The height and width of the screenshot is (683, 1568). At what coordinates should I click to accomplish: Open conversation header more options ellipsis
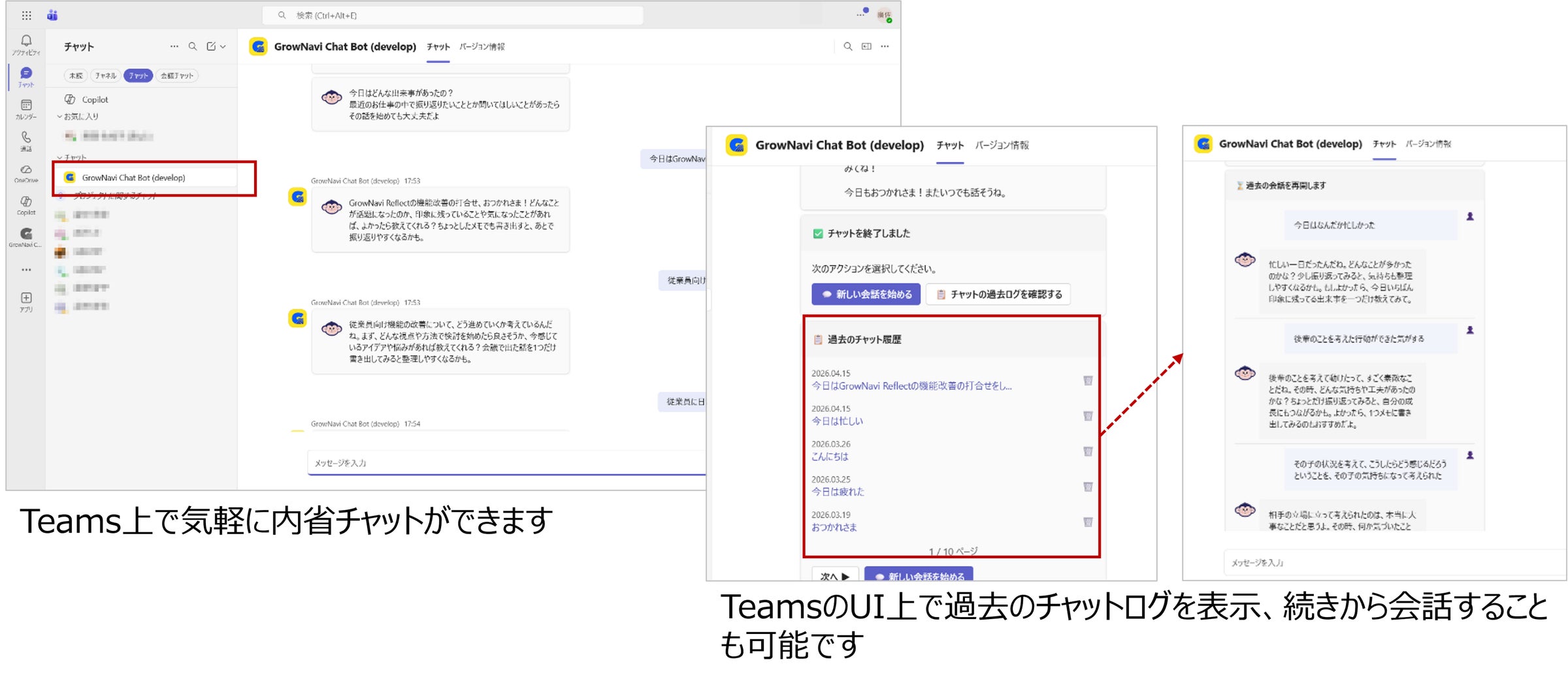tap(885, 46)
